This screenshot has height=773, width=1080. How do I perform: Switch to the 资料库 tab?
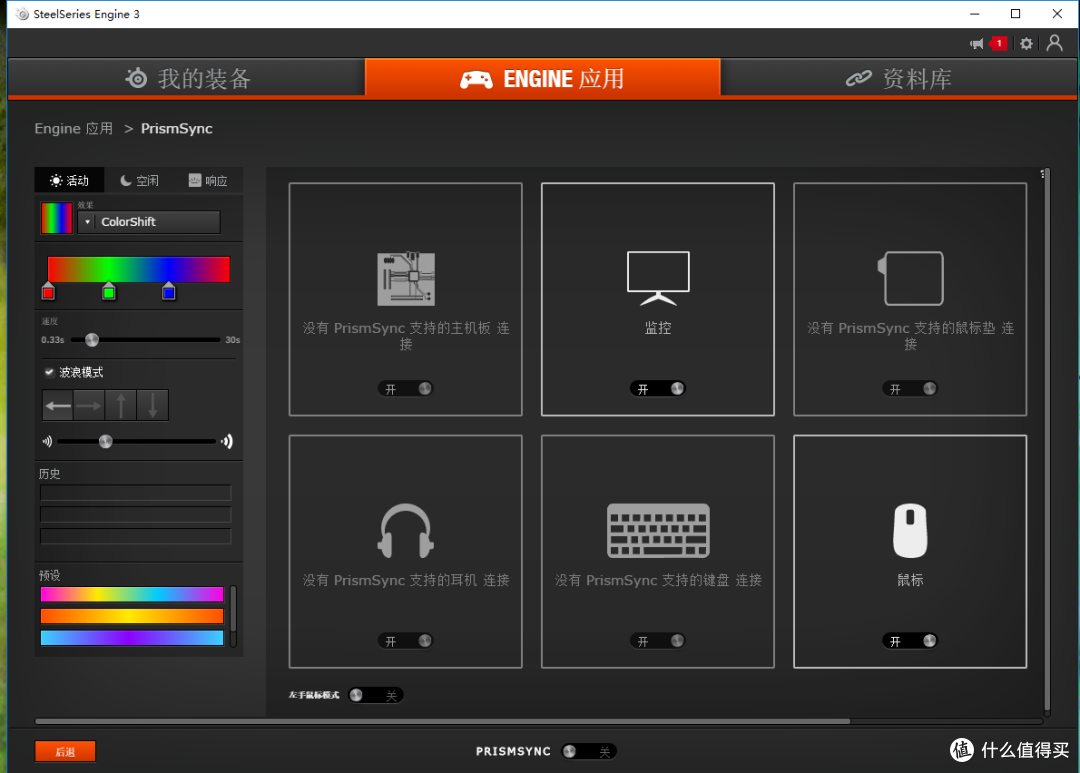pyautogui.click(x=899, y=79)
